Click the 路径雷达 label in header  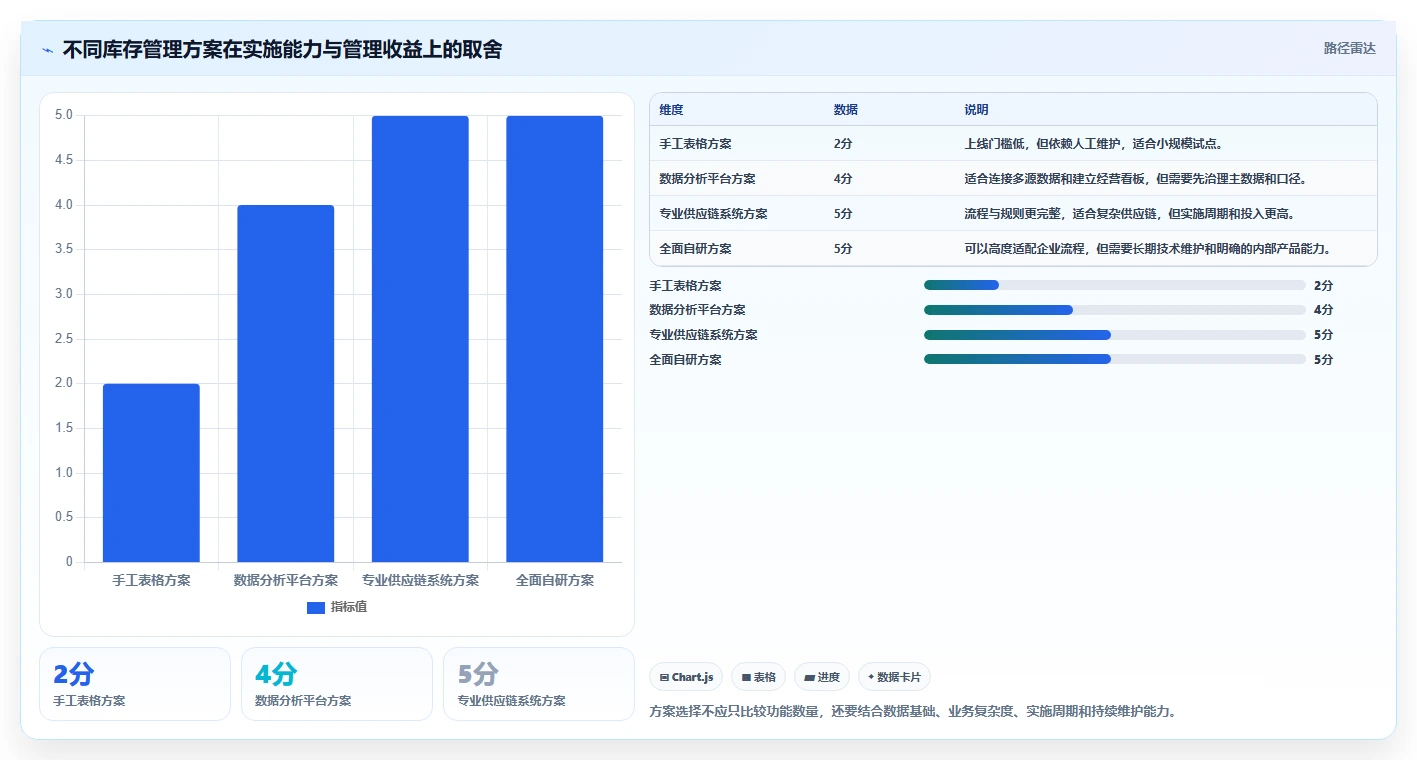tap(1349, 48)
